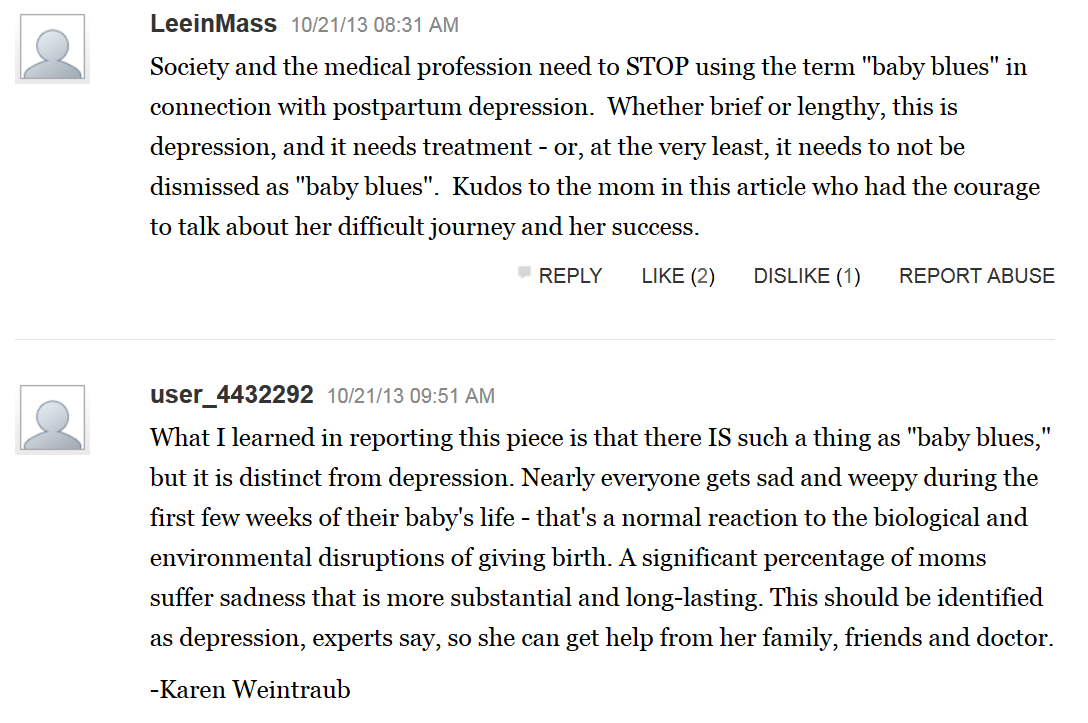Click the user_4432292 profile avatar
This screenshot has height=723, width=1088.
(x=52, y=419)
